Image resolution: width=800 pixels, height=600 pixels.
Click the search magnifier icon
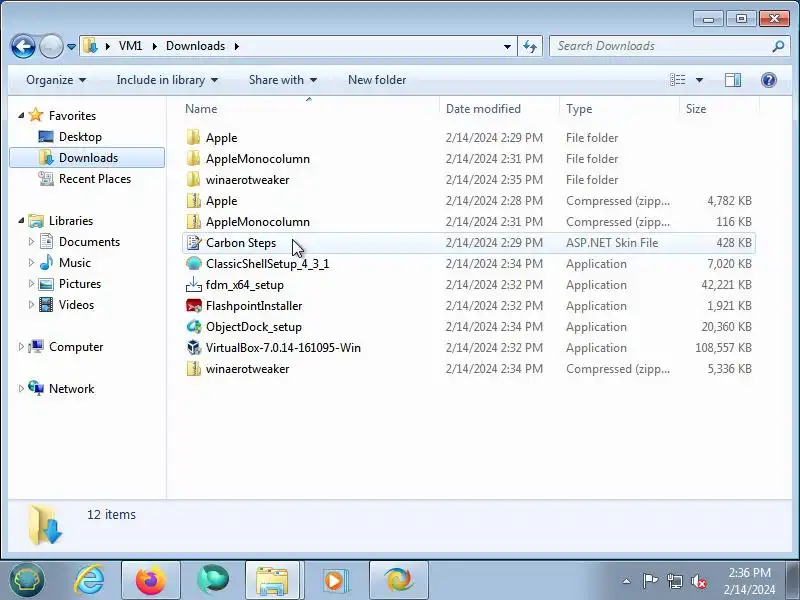[778, 46]
